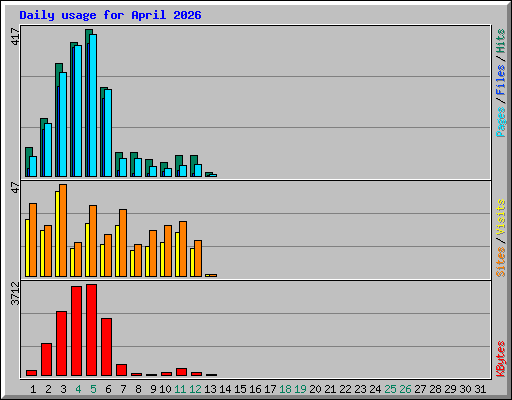Select day 13 on the x-axis

[210, 389]
